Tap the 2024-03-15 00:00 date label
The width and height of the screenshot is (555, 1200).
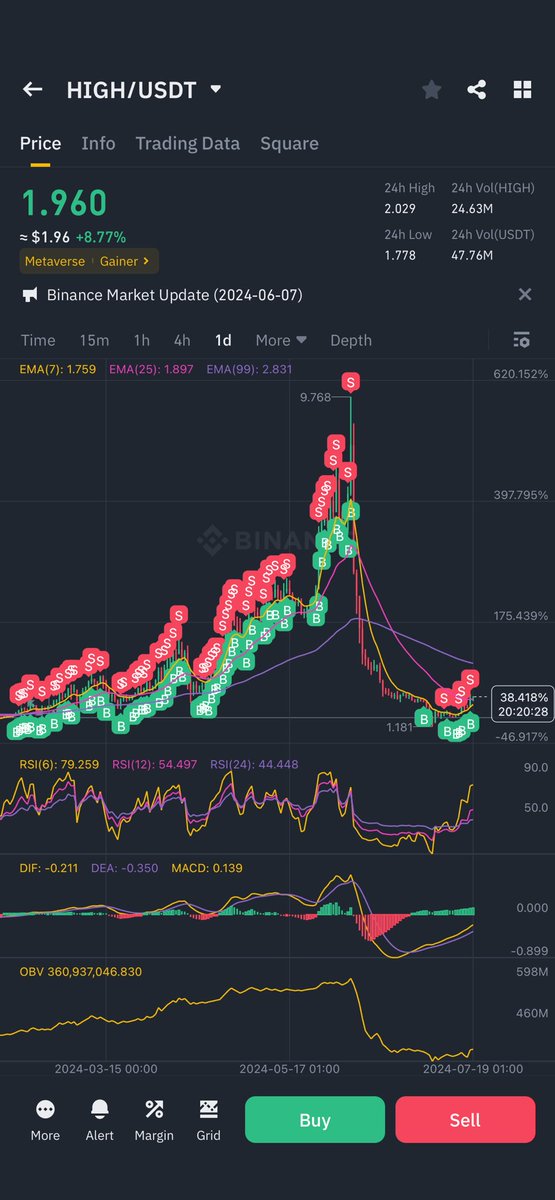click(x=105, y=1068)
